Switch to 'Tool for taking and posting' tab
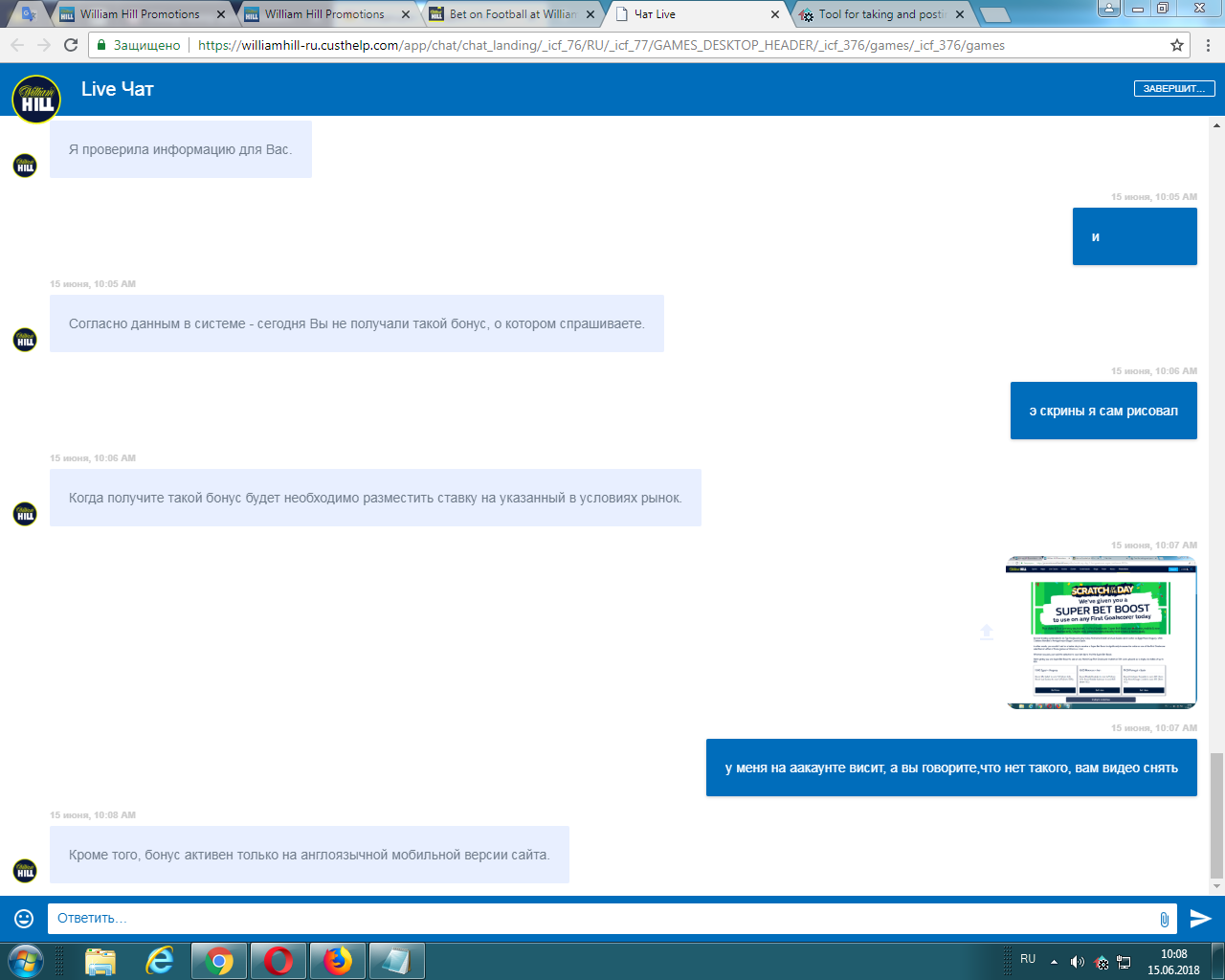 point(882,14)
